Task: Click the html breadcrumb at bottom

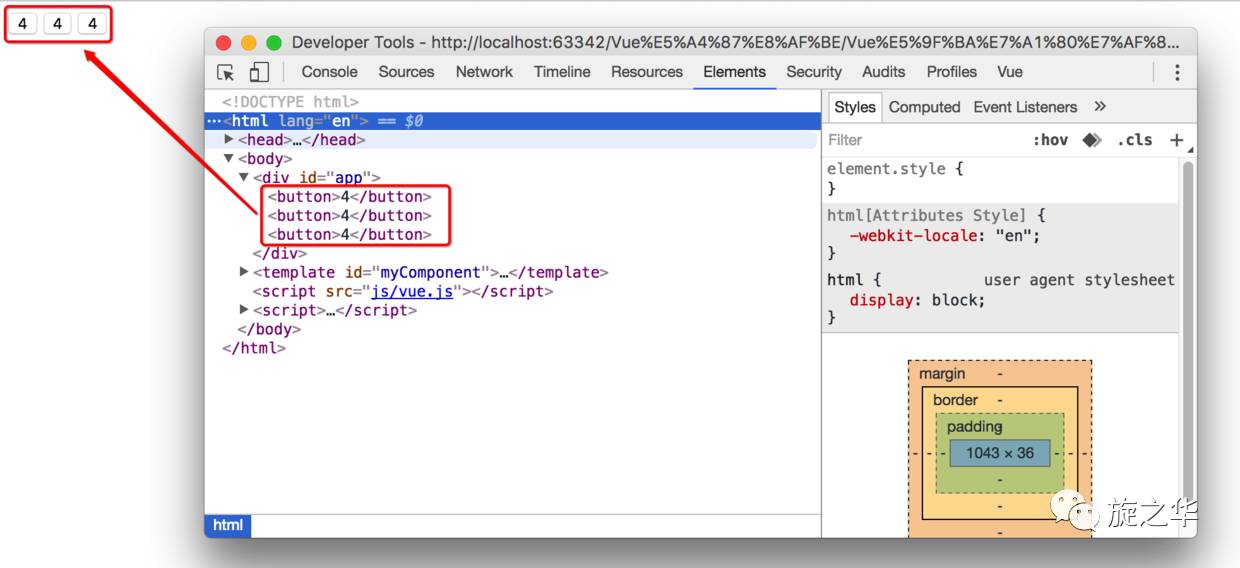Action: pos(228,525)
